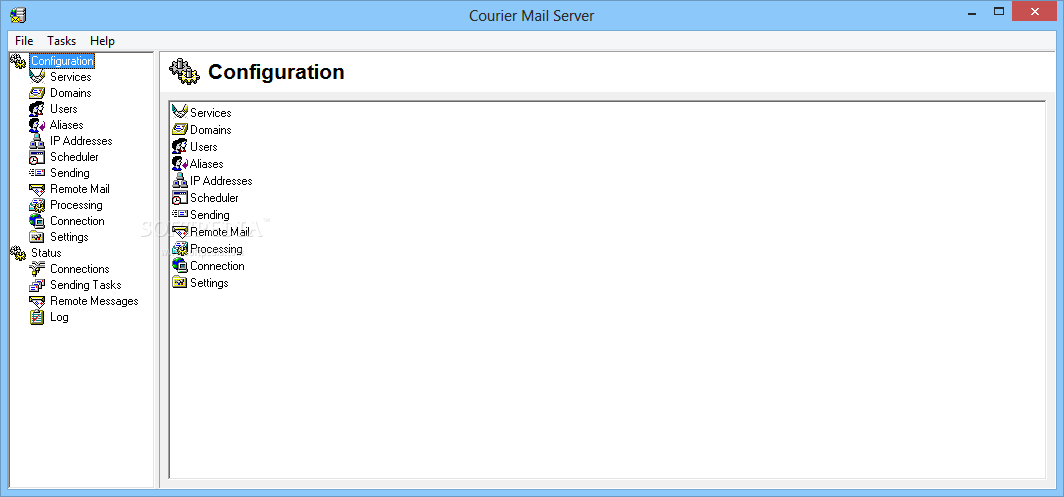The height and width of the screenshot is (497, 1064).
Task: Select 'Remote Mail' text in the main list
Action: 220,232
